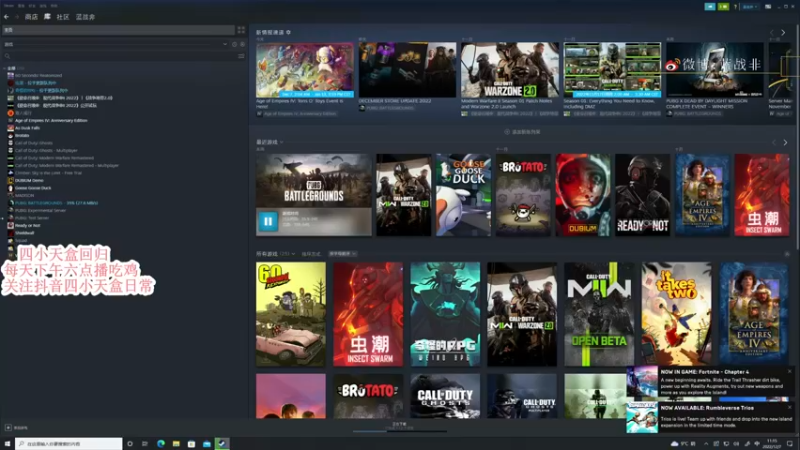Open the Community tab
Viewport: 800px width, 450px height.
coord(63,17)
